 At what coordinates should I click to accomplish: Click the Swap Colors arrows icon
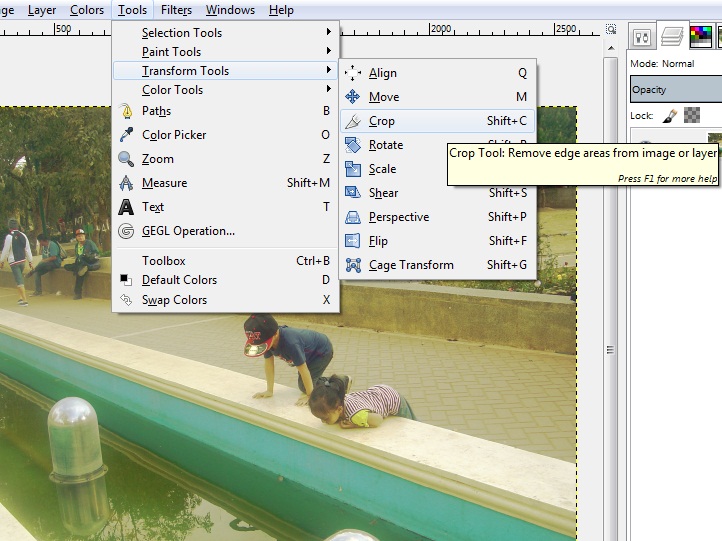(x=126, y=300)
